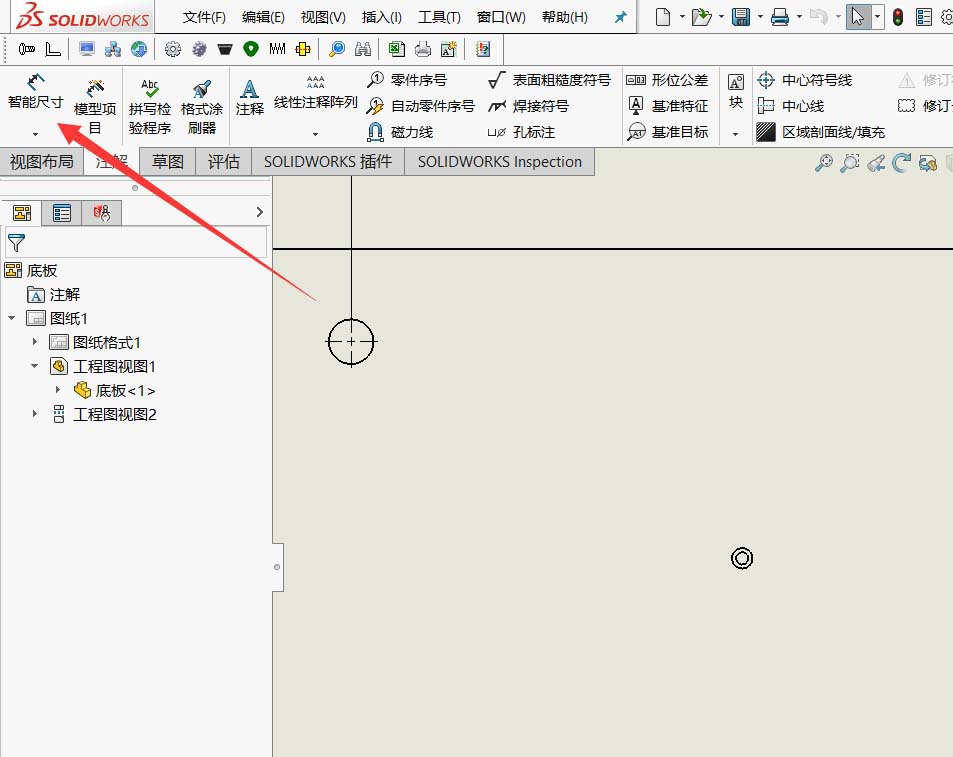Add a 零件序号 balloon
953x757 pixels.
pos(407,80)
